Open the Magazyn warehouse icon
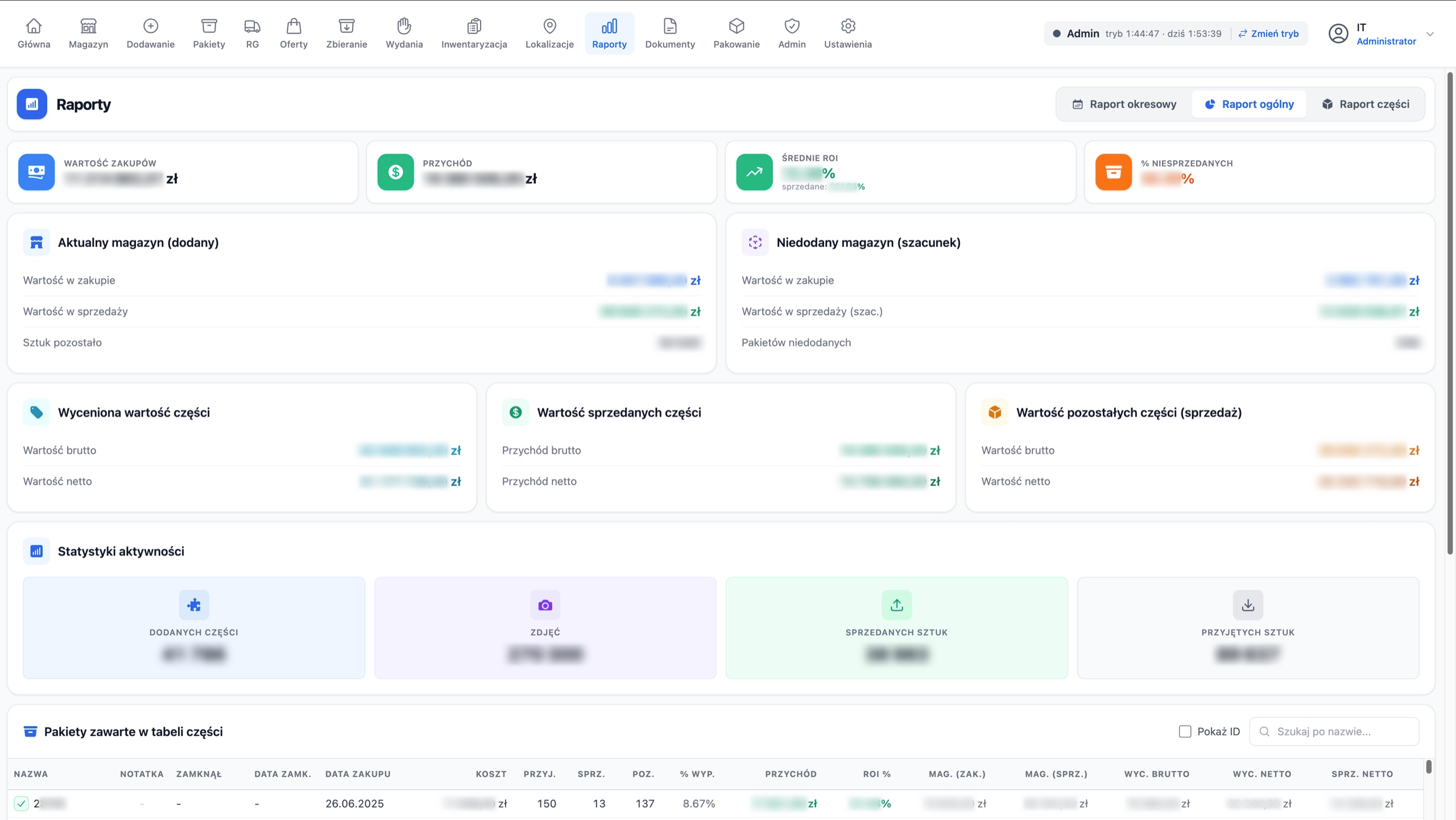Image resolution: width=1456 pixels, height=820 pixels. click(x=88, y=26)
